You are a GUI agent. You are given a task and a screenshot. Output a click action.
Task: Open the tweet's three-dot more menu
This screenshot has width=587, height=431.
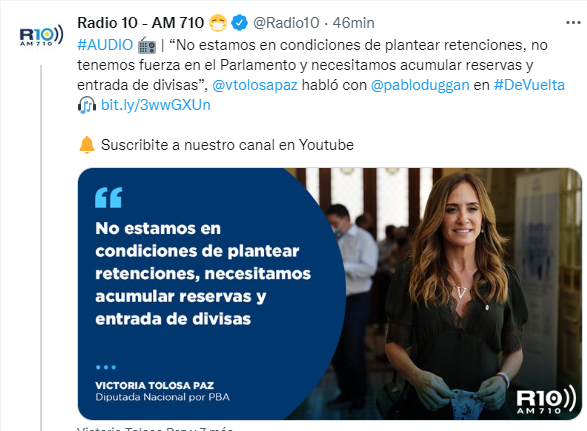point(573,23)
